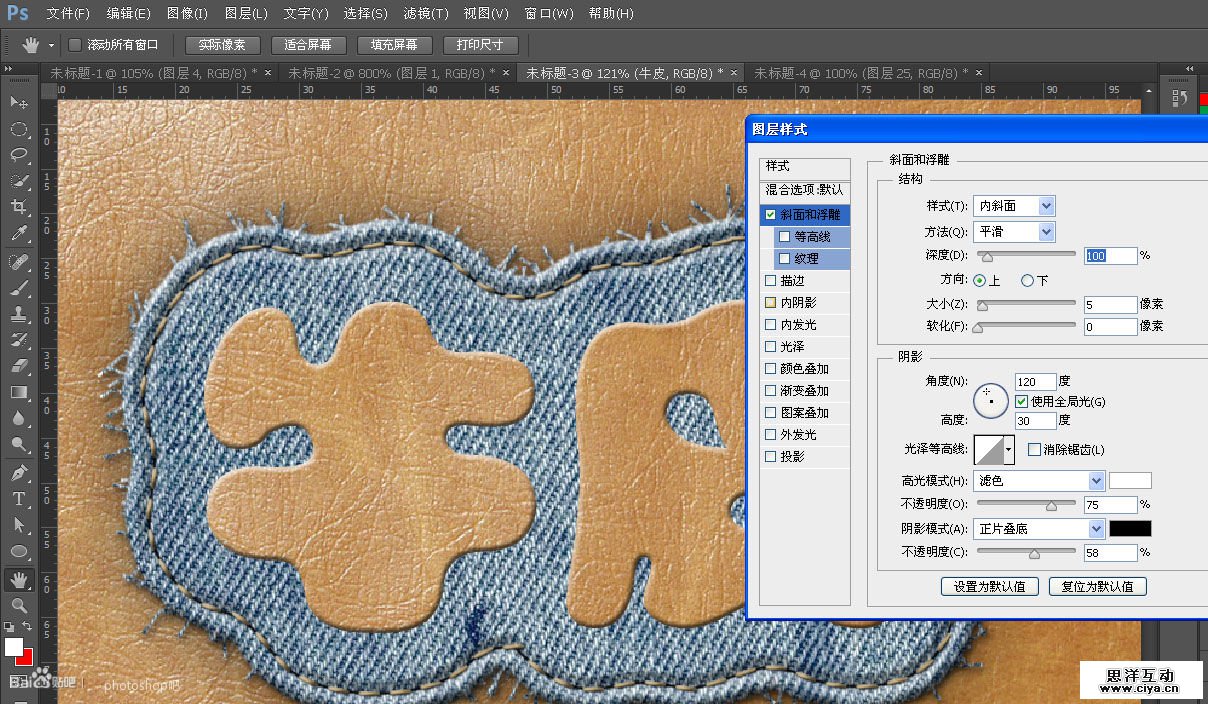Select the Pen tool
1208x704 pixels.
pos(19,472)
